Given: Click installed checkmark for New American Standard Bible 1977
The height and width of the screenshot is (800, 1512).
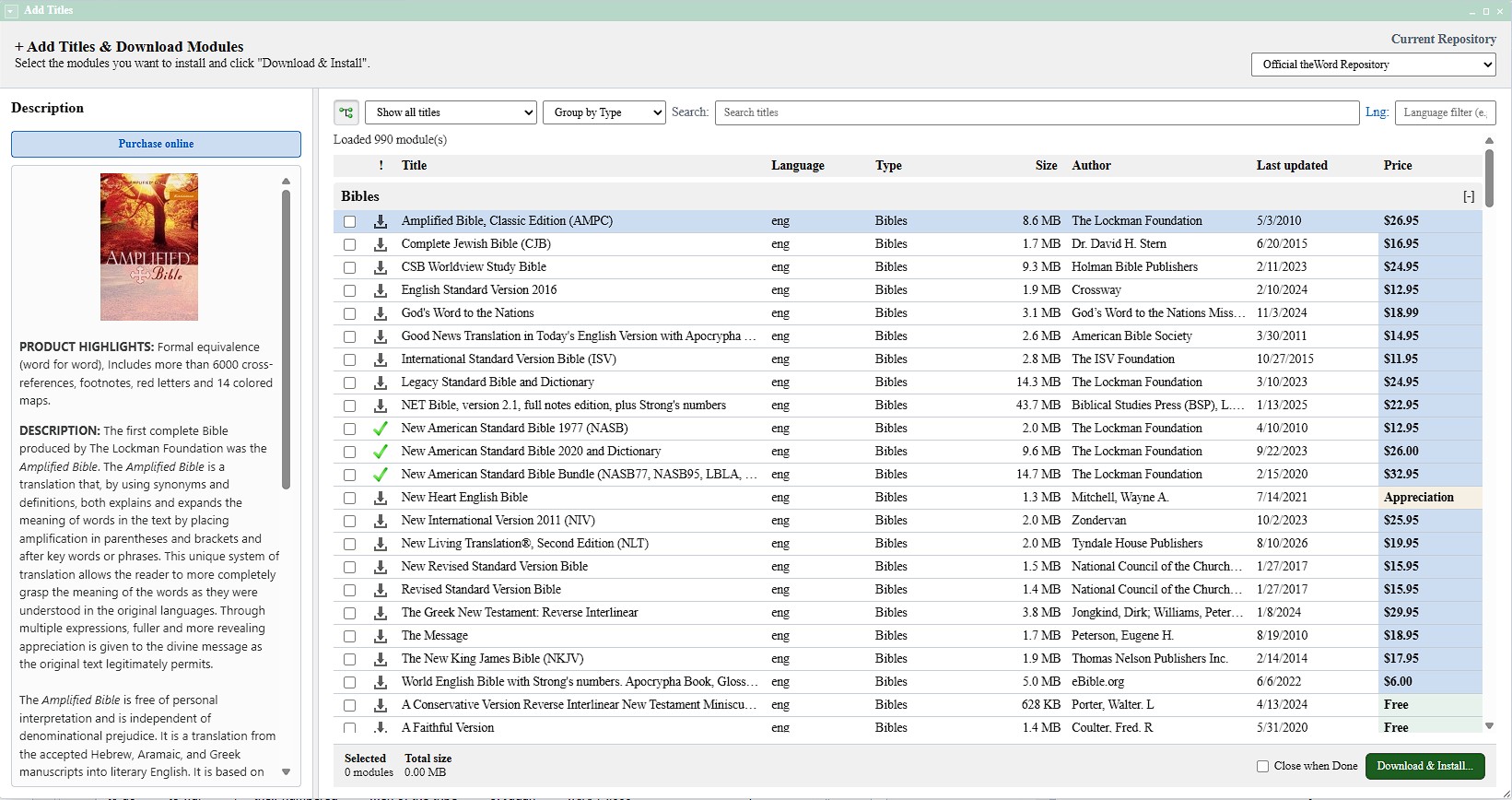Looking at the screenshot, I should click(x=380, y=429).
